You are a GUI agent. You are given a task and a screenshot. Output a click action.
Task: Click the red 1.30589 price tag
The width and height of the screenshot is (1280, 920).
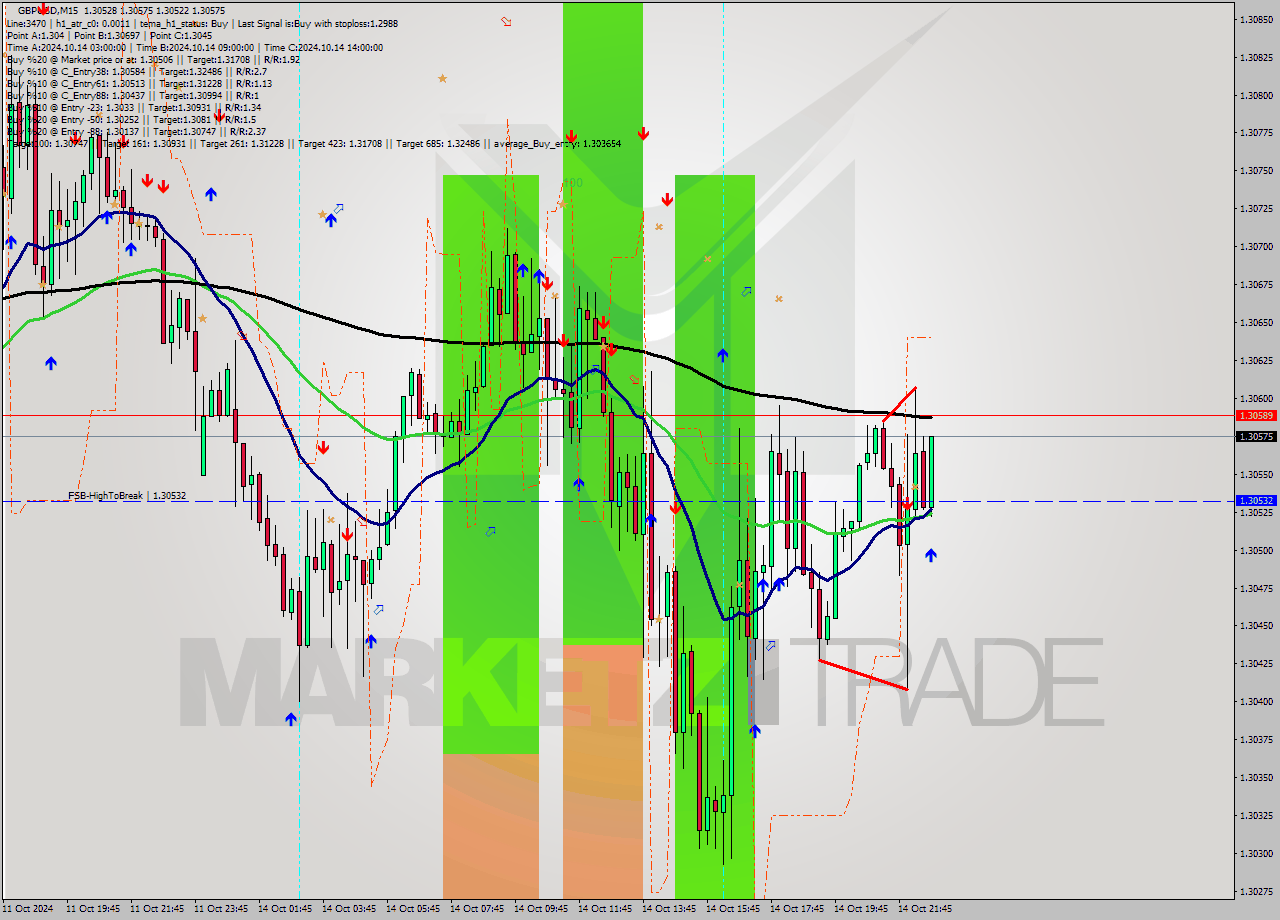(1255, 415)
